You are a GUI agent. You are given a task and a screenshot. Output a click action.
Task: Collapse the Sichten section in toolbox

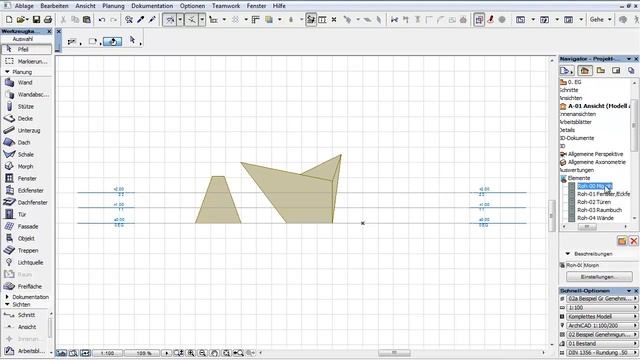(7, 304)
